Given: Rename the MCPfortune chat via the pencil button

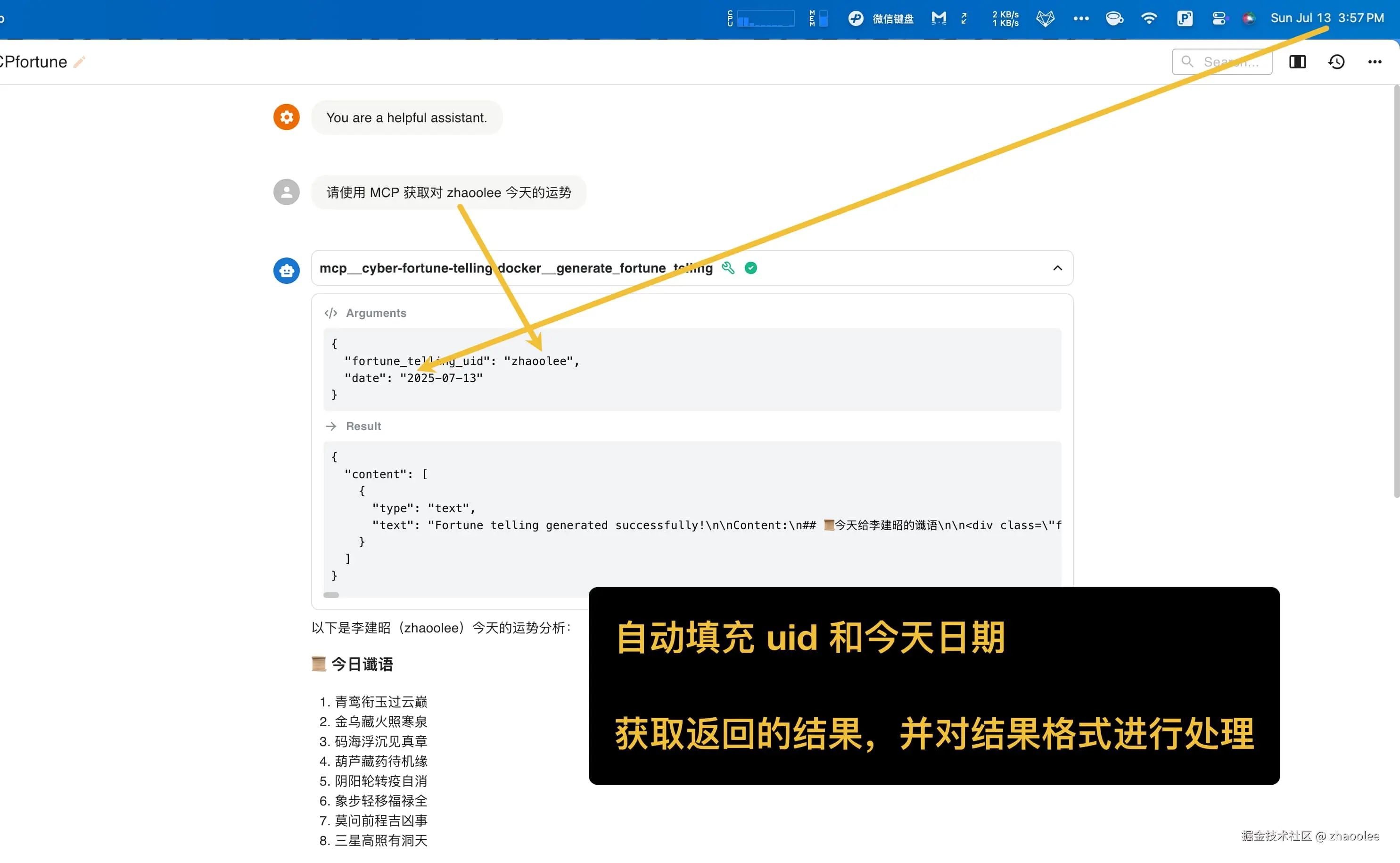Looking at the screenshot, I should (80, 61).
